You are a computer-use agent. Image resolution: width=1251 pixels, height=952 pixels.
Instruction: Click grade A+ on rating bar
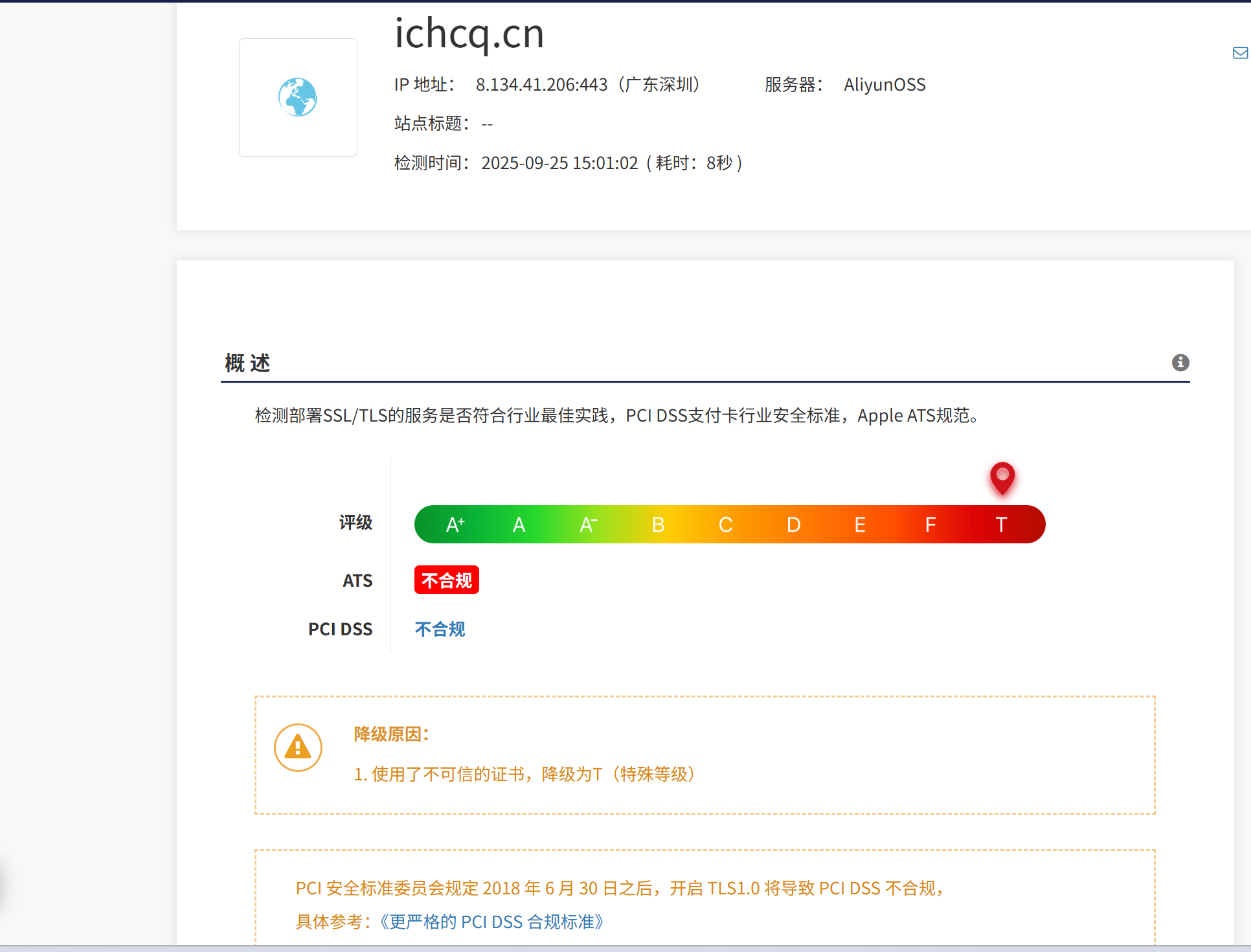pos(455,525)
